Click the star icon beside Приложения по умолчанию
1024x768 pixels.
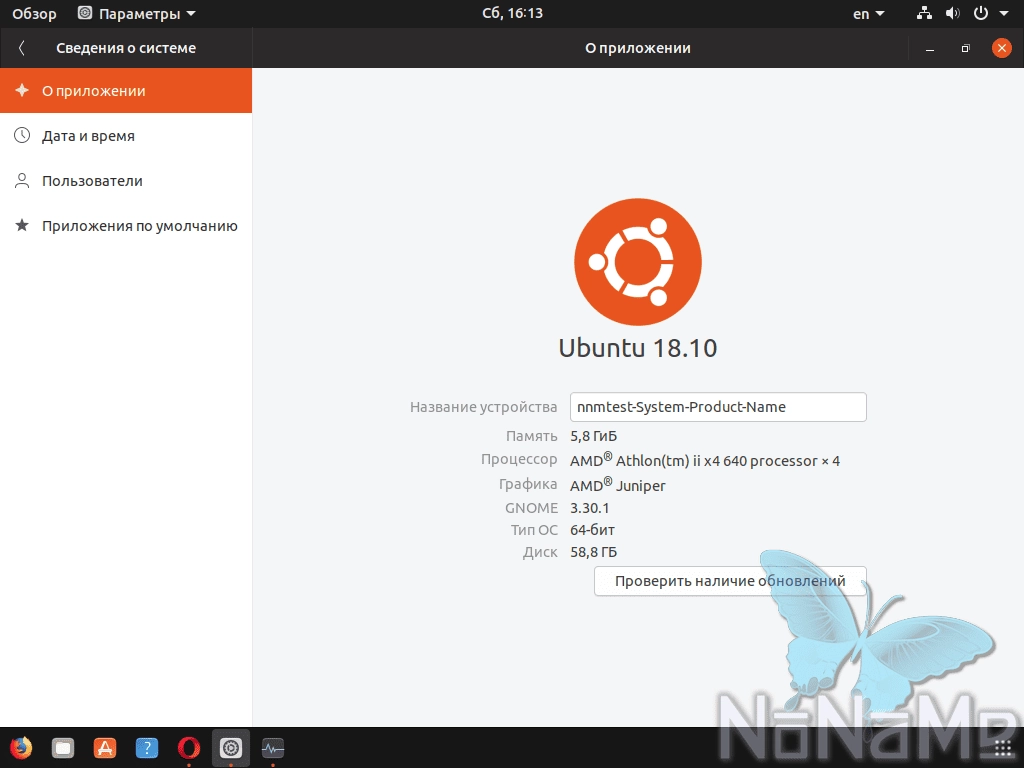click(22, 225)
